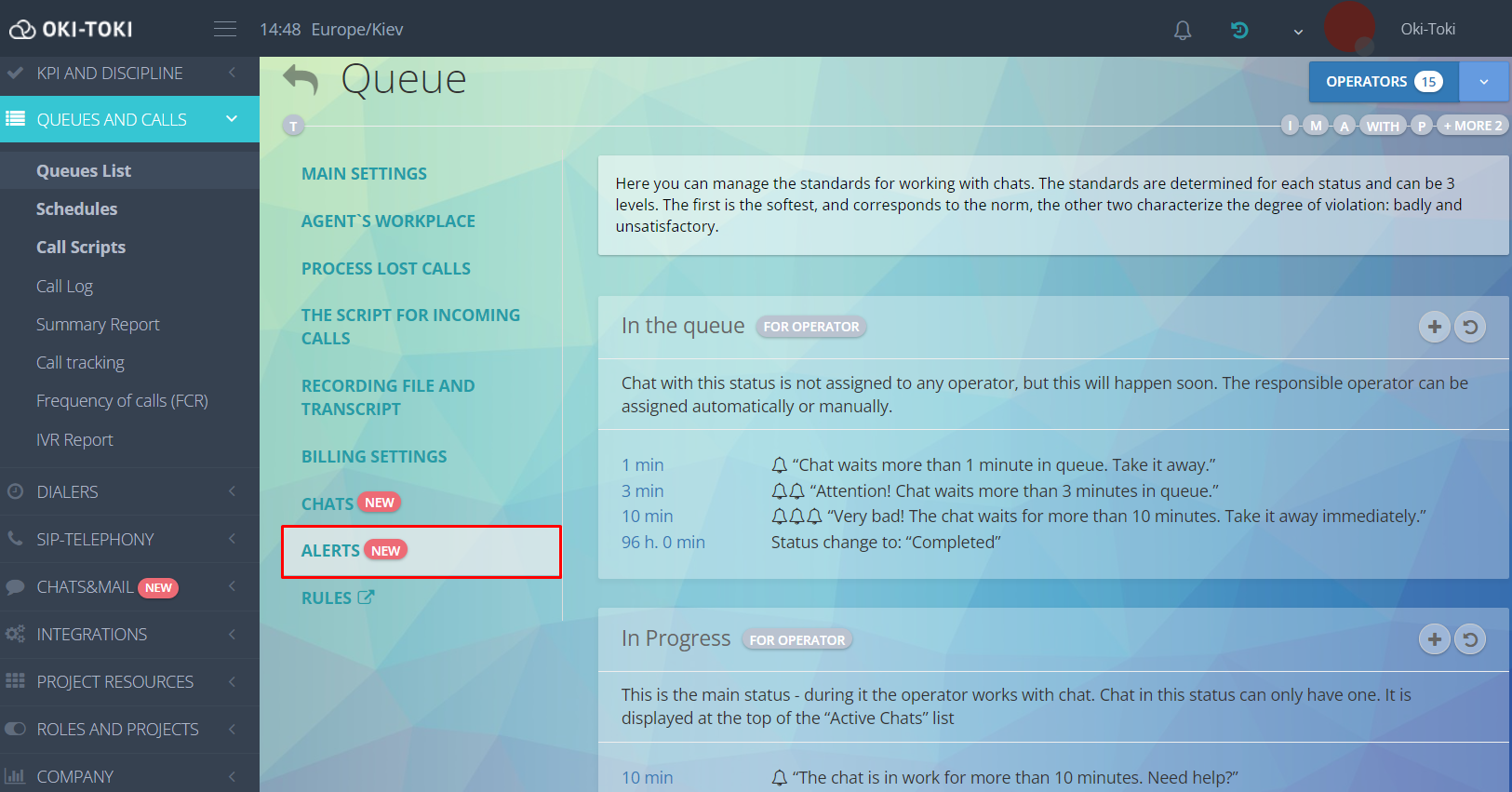The image size is (1512, 792).
Task: Click the Oki-Toki username
Action: pos(1428,29)
